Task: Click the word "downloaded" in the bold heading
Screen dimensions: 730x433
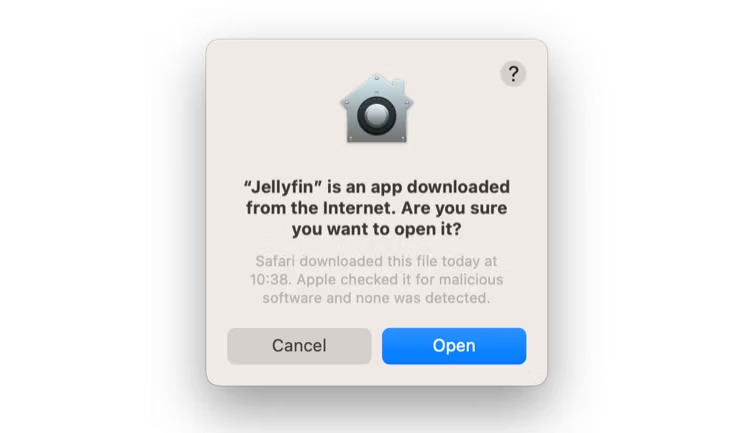Action: pyautogui.click(x=458, y=187)
